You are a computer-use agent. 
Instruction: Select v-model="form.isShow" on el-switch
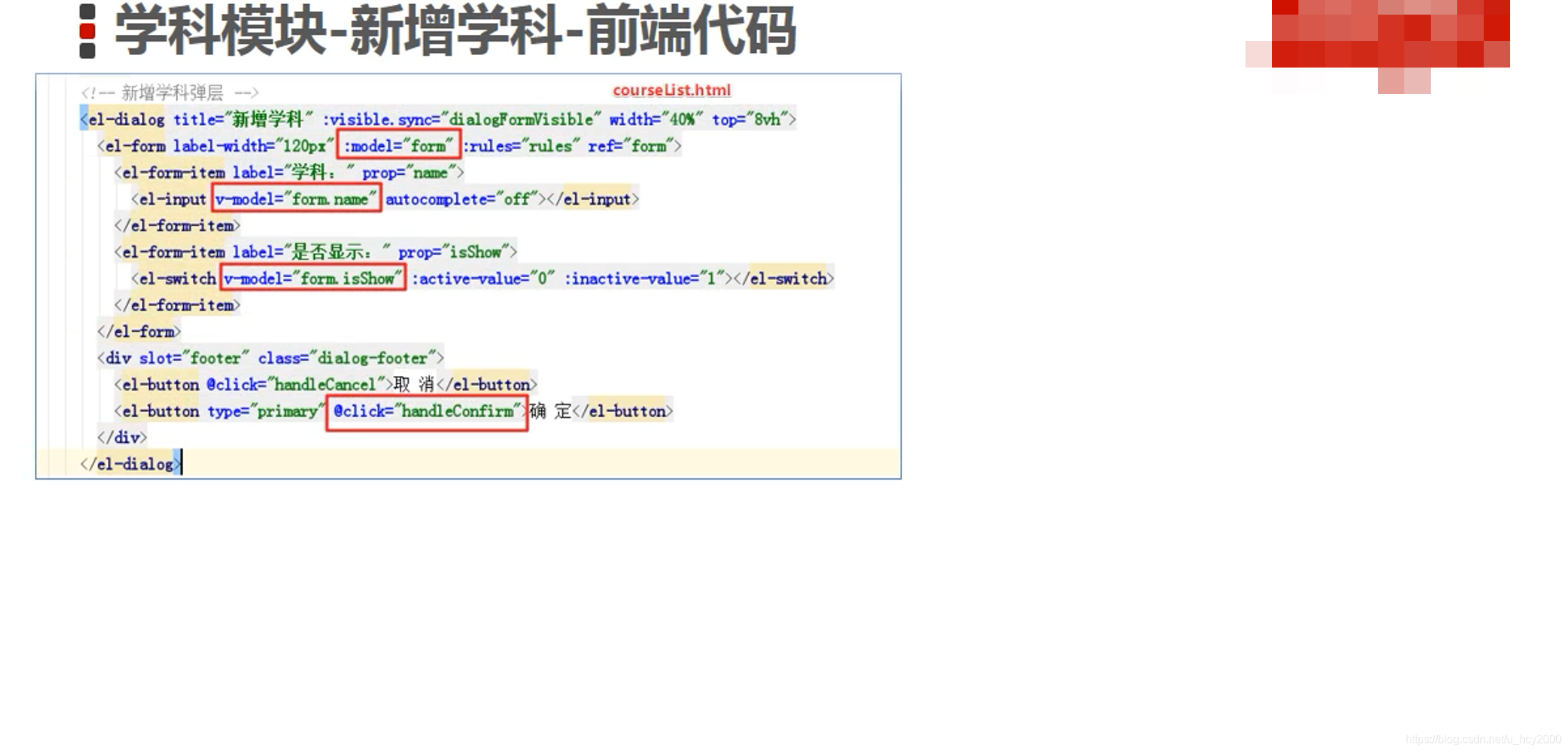pyautogui.click(x=313, y=279)
